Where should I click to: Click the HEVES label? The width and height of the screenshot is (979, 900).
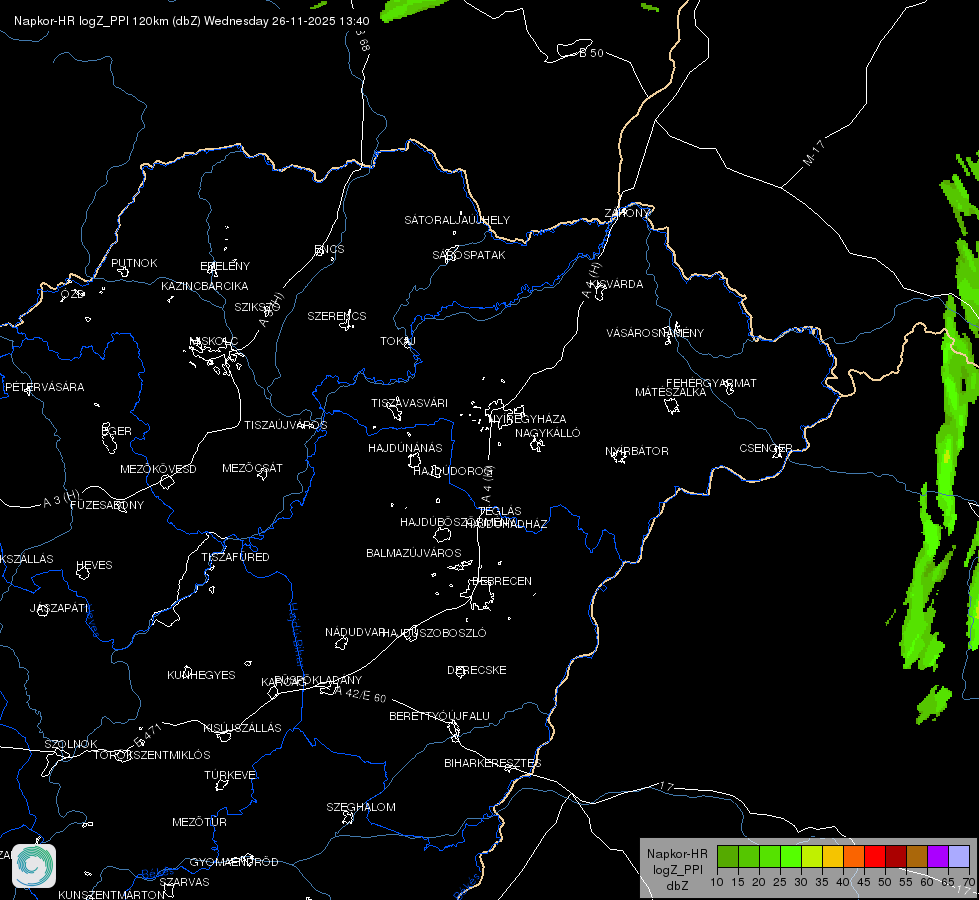(94, 565)
